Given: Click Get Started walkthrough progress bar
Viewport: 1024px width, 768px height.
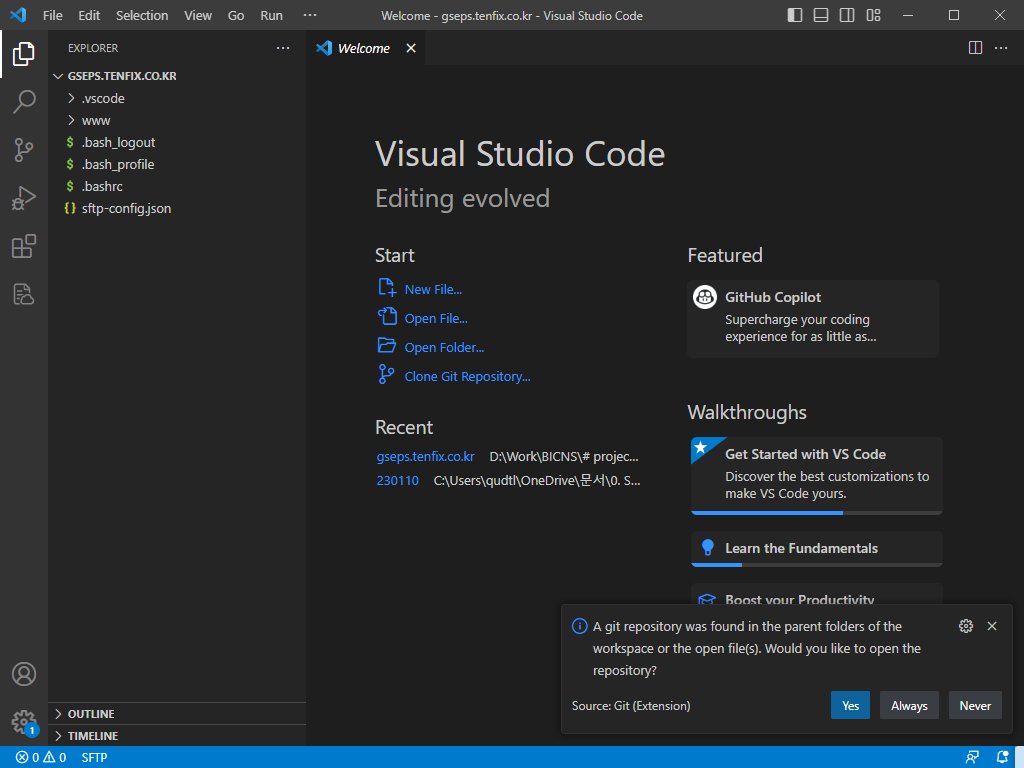Looking at the screenshot, I should click(x=816, y=513).
